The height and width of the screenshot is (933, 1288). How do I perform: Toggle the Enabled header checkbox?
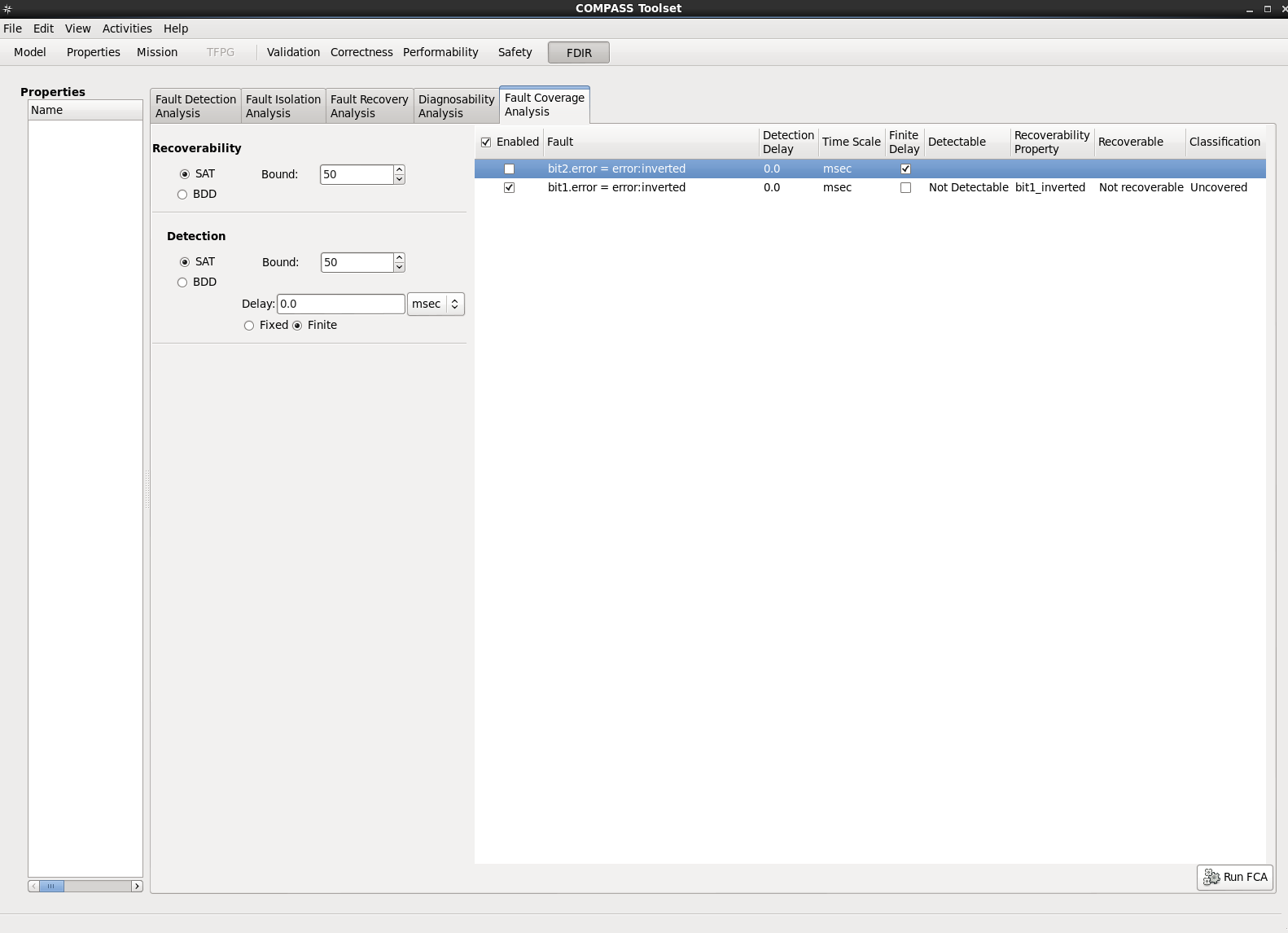click(x=486, y=142)
